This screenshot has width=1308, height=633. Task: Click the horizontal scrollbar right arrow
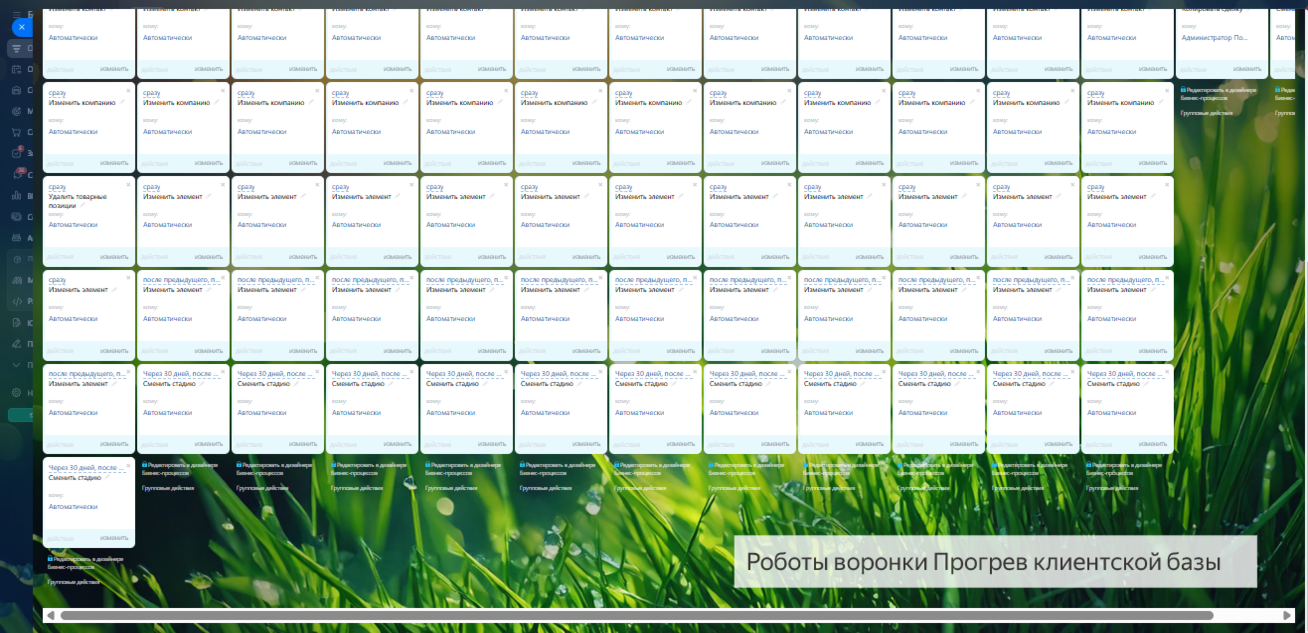pyautogui.click(x=1287, y=615)
